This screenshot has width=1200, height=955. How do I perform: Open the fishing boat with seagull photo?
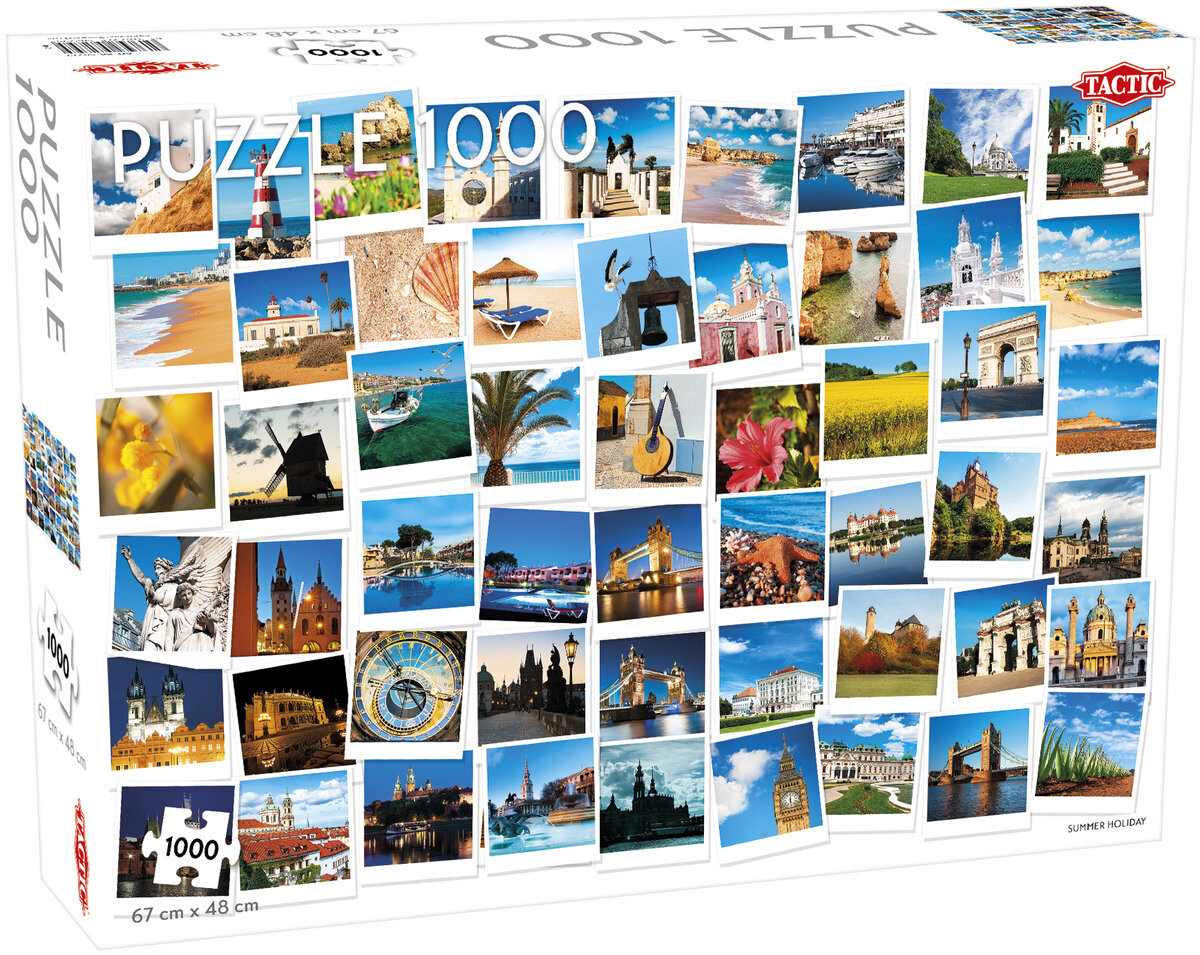(x=410, y=406)
